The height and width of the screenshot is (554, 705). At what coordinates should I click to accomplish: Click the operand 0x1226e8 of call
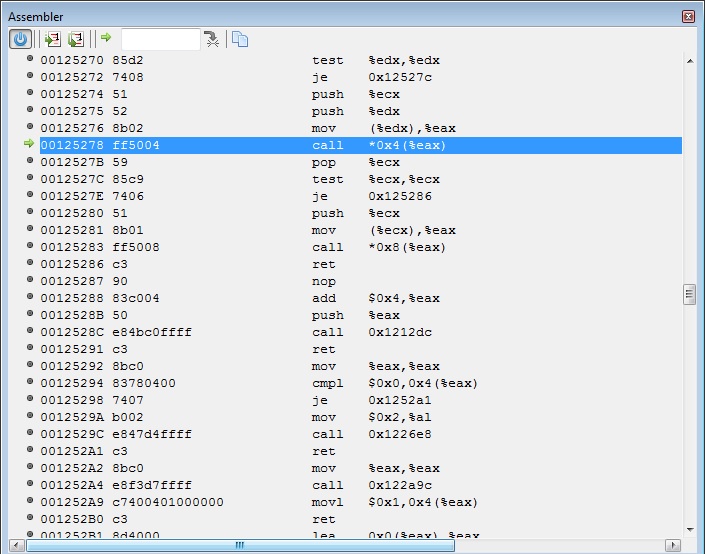tap(400, 434)
